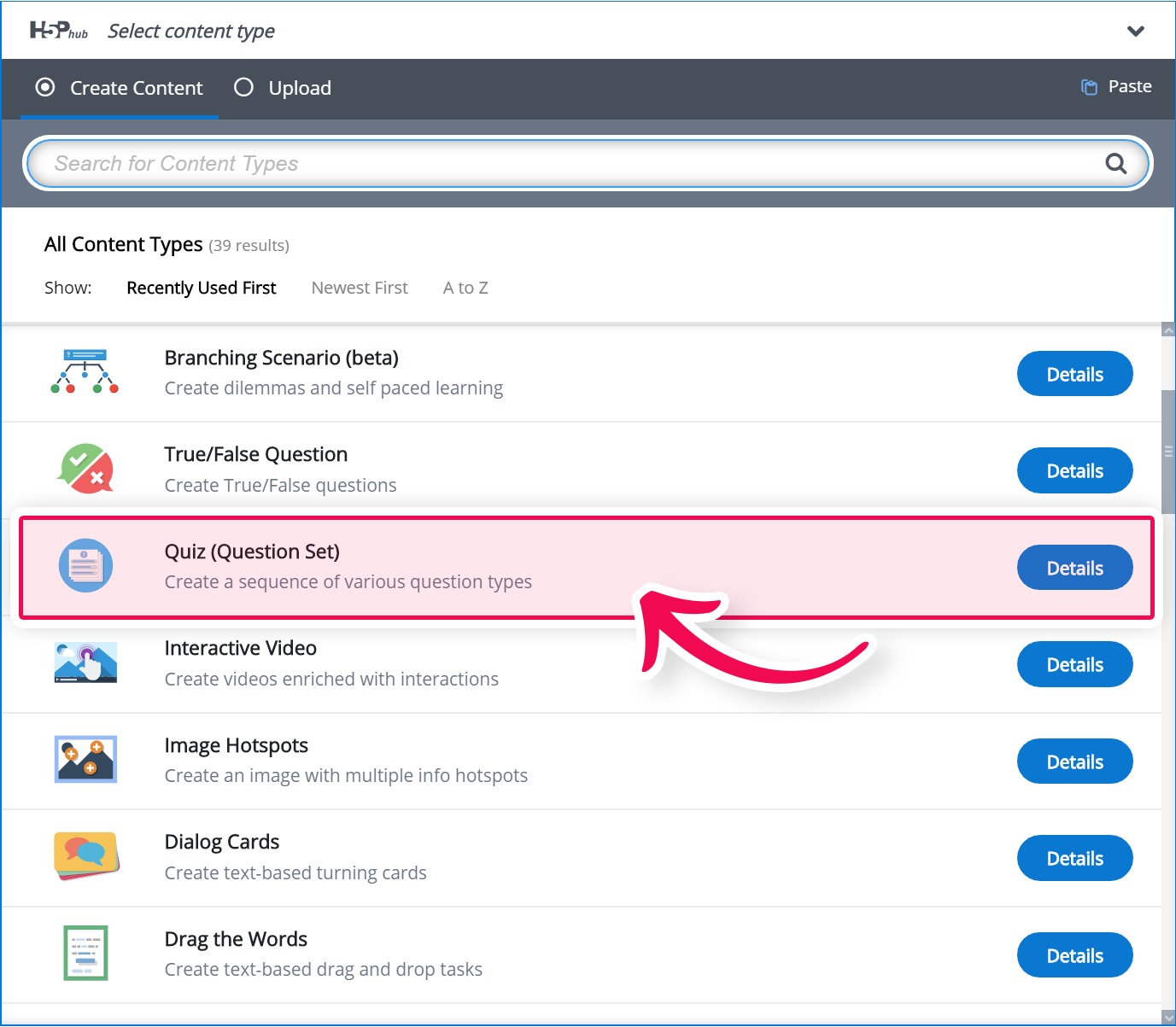
Task: Open Details for Branching Scenario
Action: (1074, 374)
